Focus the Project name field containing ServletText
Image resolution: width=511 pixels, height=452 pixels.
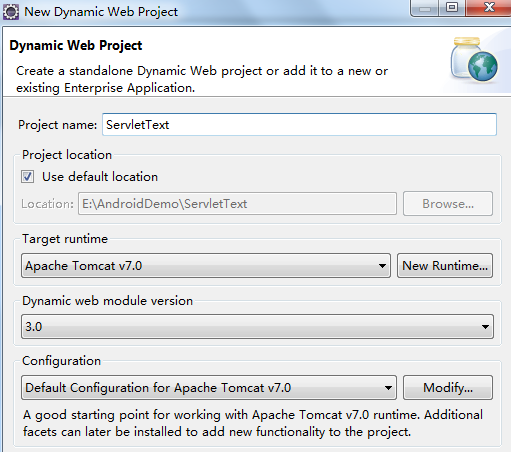pos(299,125)
